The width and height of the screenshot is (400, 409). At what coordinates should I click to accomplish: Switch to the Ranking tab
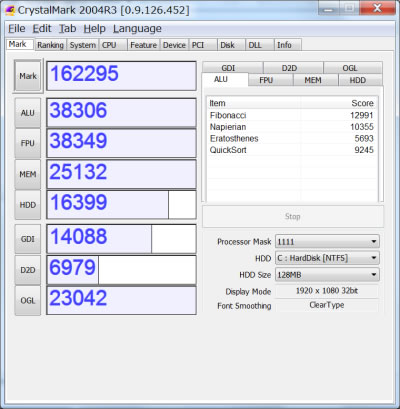point(50,45)
